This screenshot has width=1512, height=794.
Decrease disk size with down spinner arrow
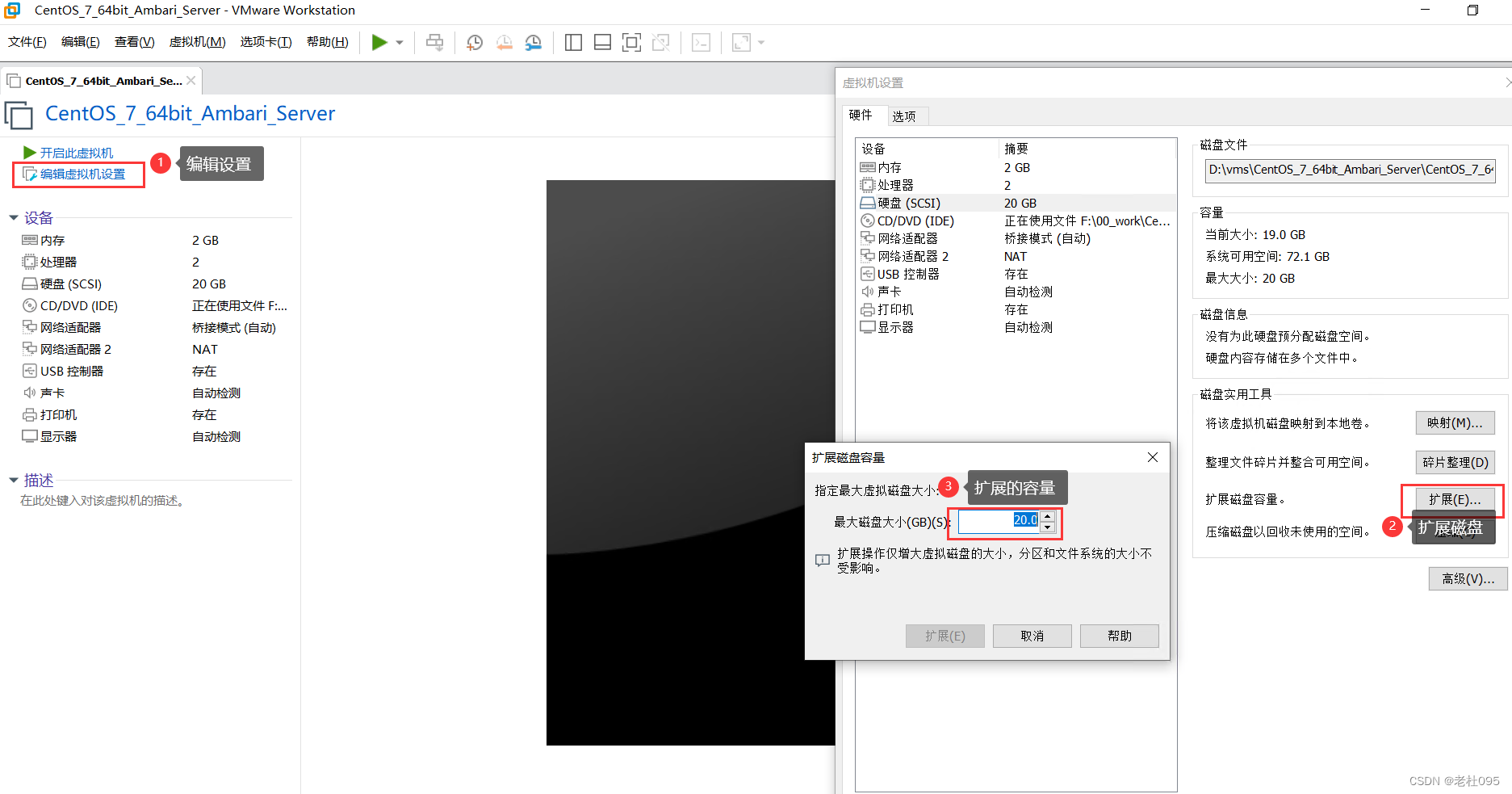pos(1048,527)
